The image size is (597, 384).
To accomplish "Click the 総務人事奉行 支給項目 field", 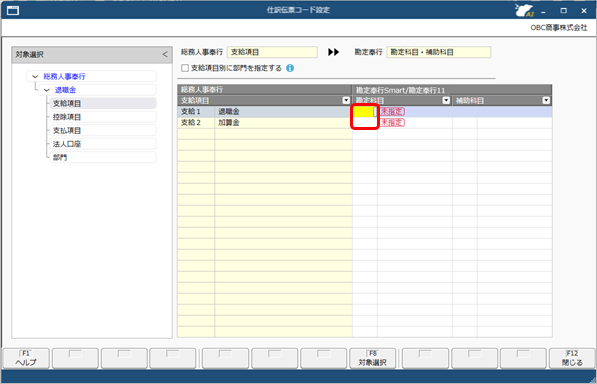I will pyautogui.click(x=272, y=52).
